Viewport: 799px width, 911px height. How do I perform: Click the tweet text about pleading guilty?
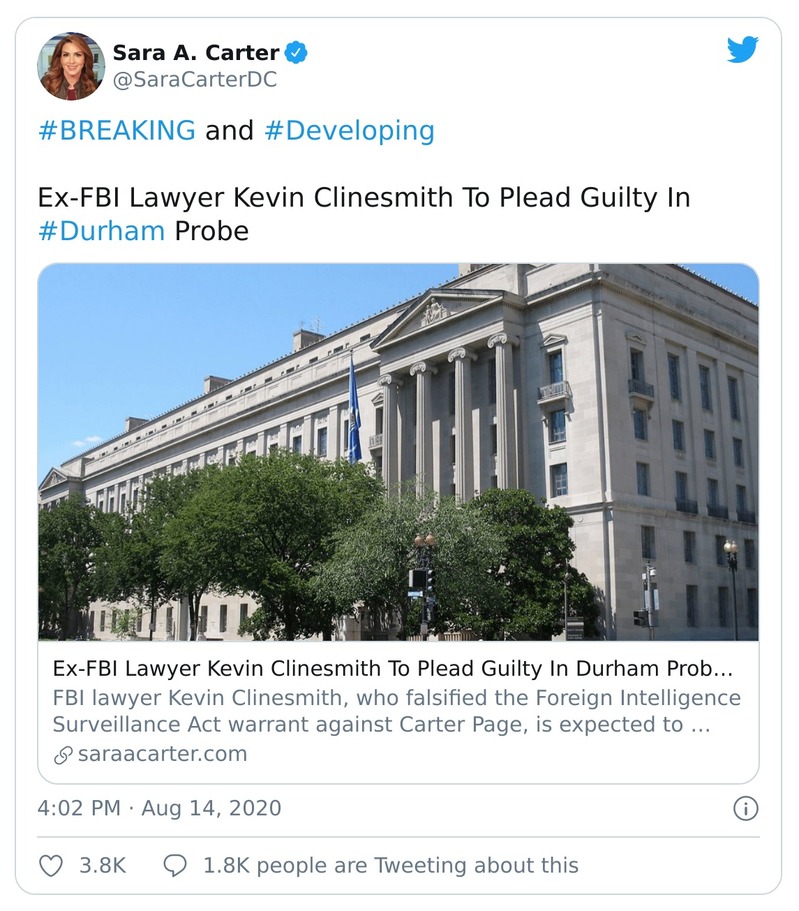click(364, 198)
